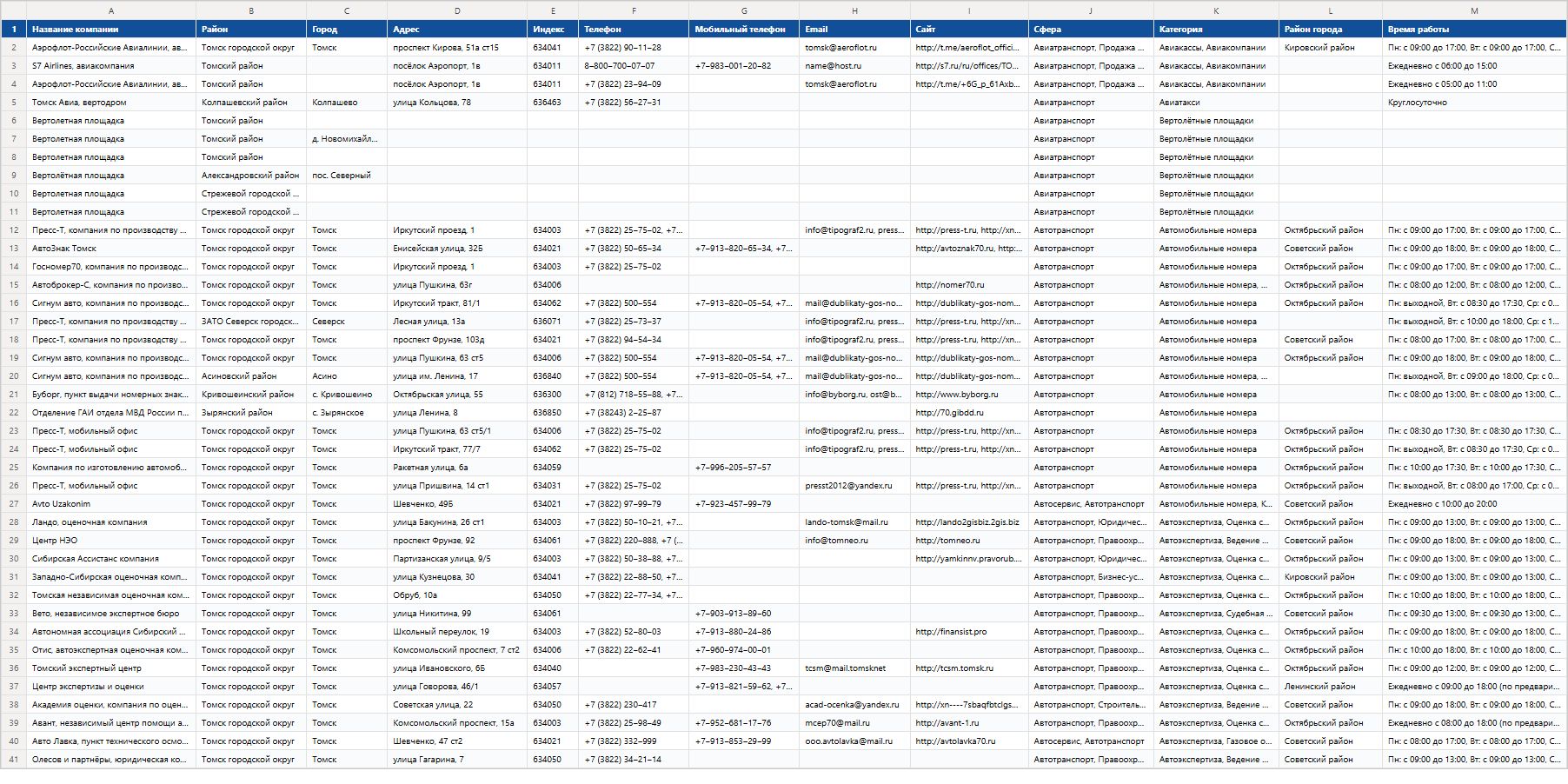Select mobile number '+7–903–913–89–60'

click(744, 614)
